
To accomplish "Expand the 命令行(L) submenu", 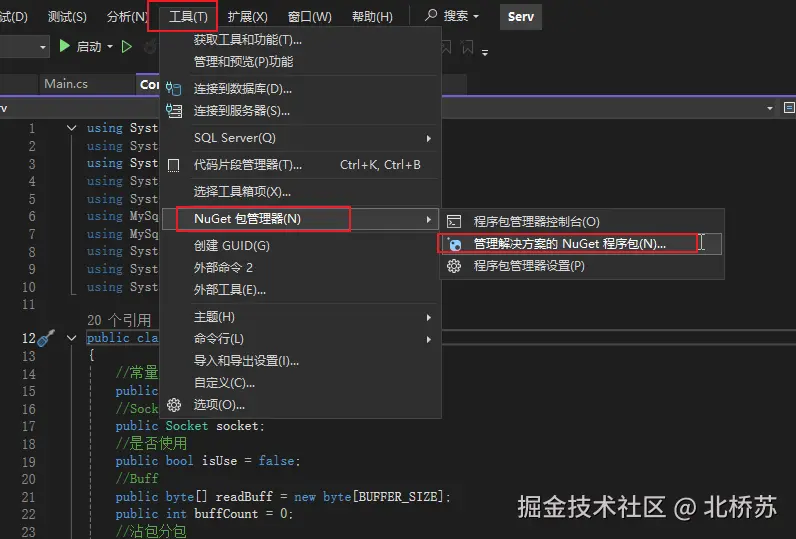I will 301,339.
